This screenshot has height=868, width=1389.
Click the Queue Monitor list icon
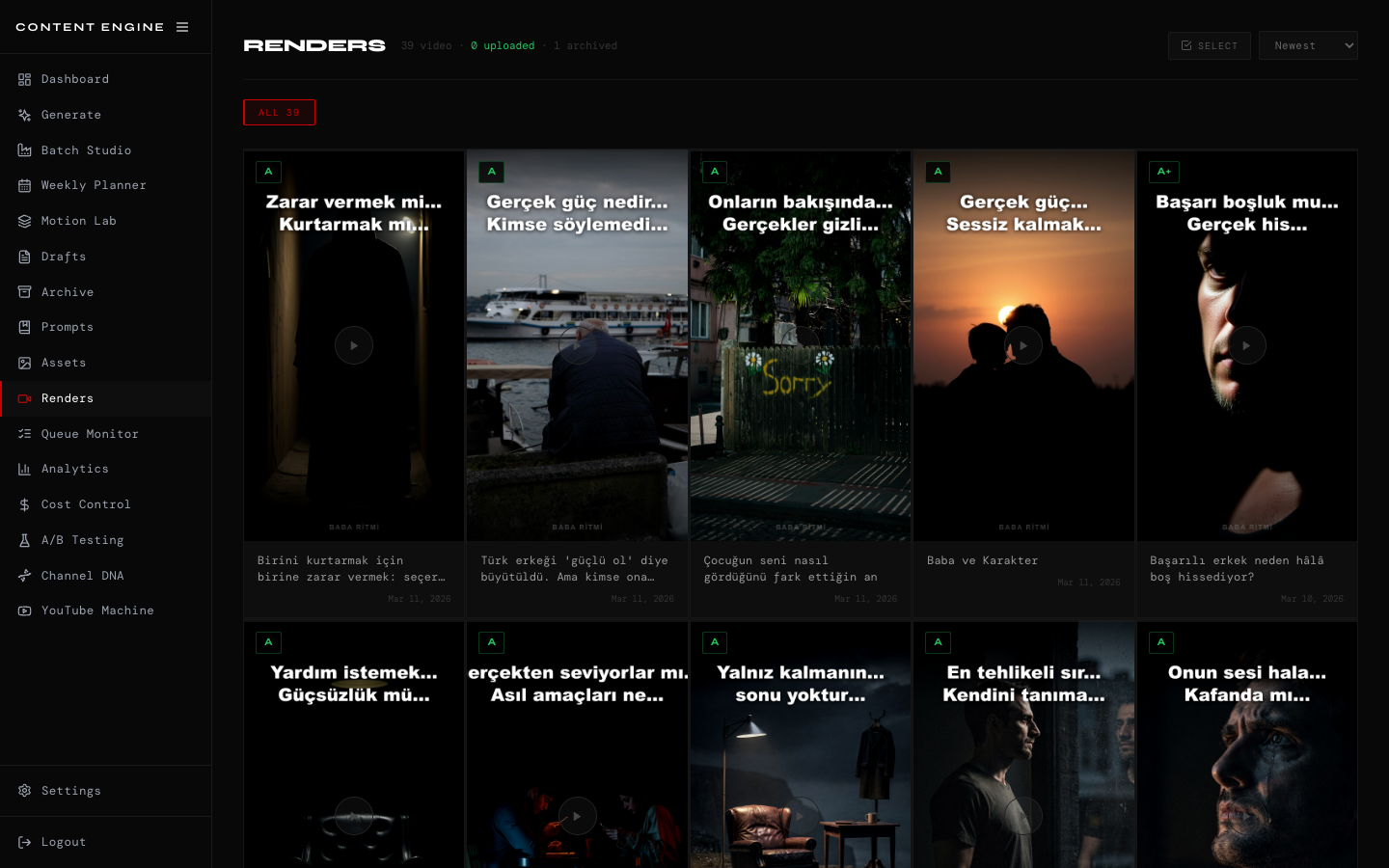coord(25,434)
